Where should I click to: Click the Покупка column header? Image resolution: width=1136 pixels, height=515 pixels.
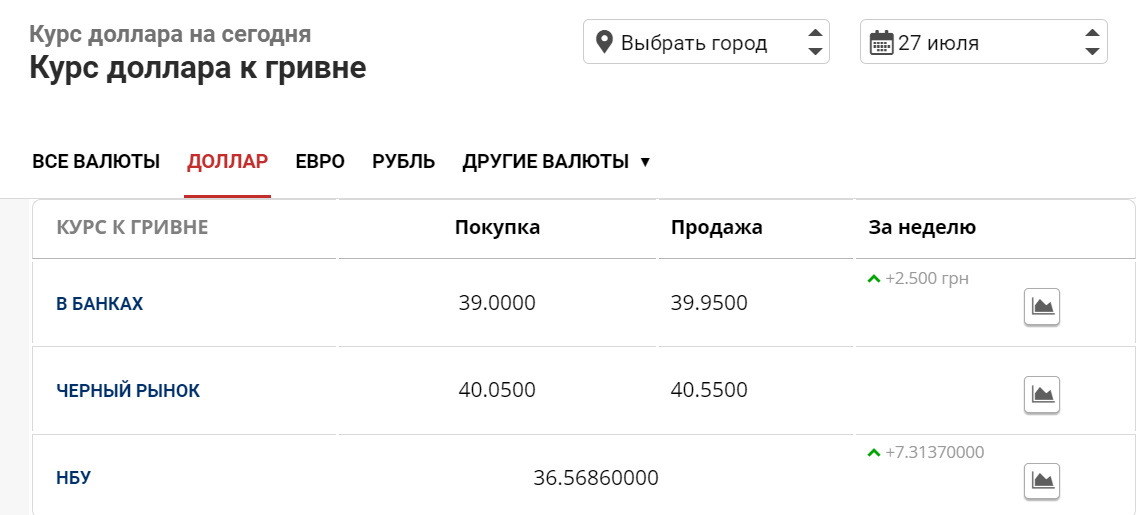[497, 228]
